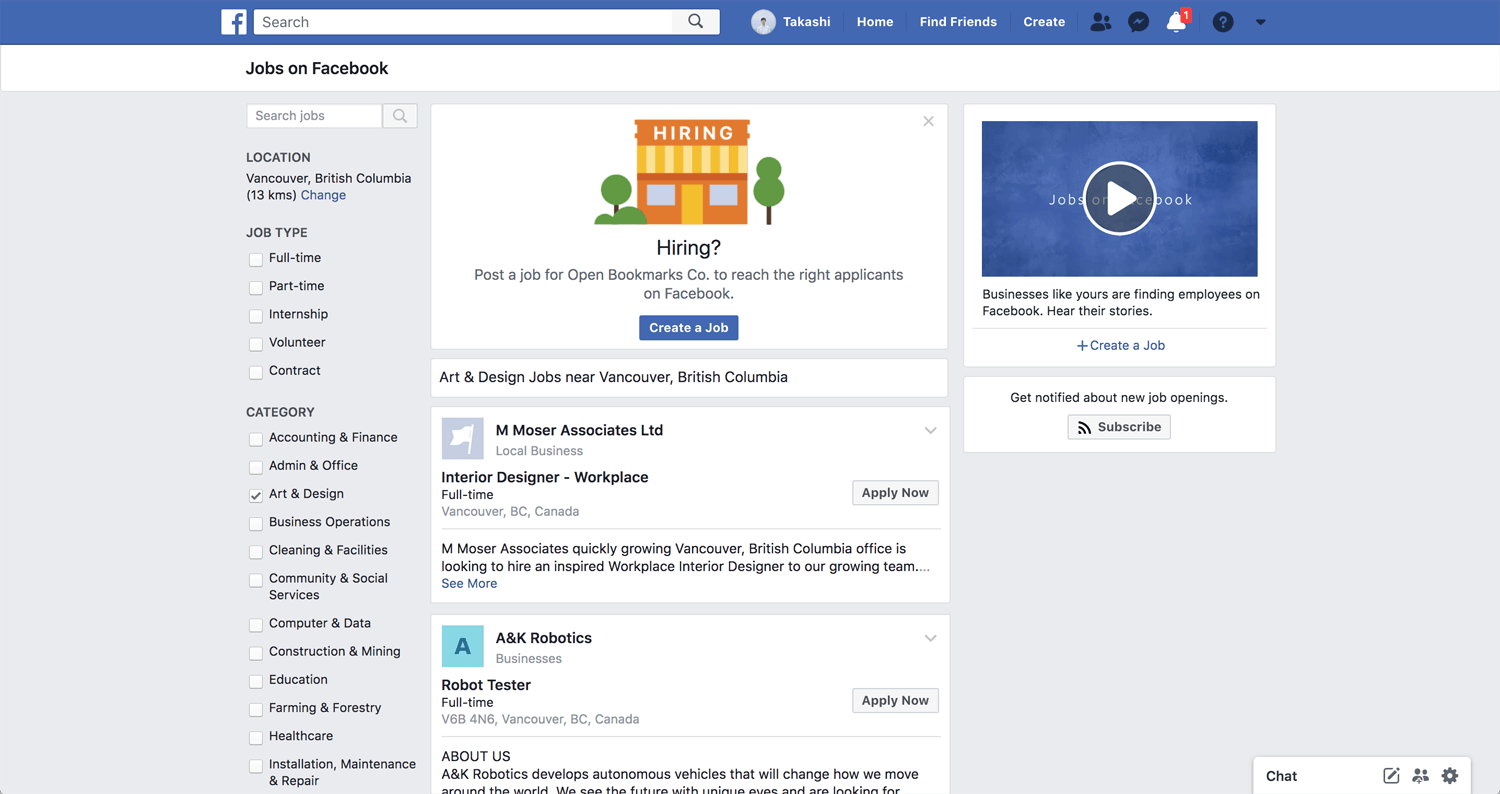
Task: Click the magnifier icon in top search bar
Action: click(x=696, y=22)
